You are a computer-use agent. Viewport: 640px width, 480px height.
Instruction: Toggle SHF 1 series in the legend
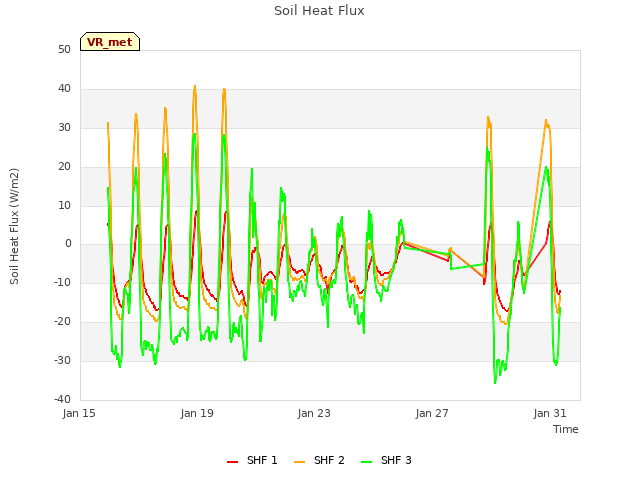tap(252, 461)
